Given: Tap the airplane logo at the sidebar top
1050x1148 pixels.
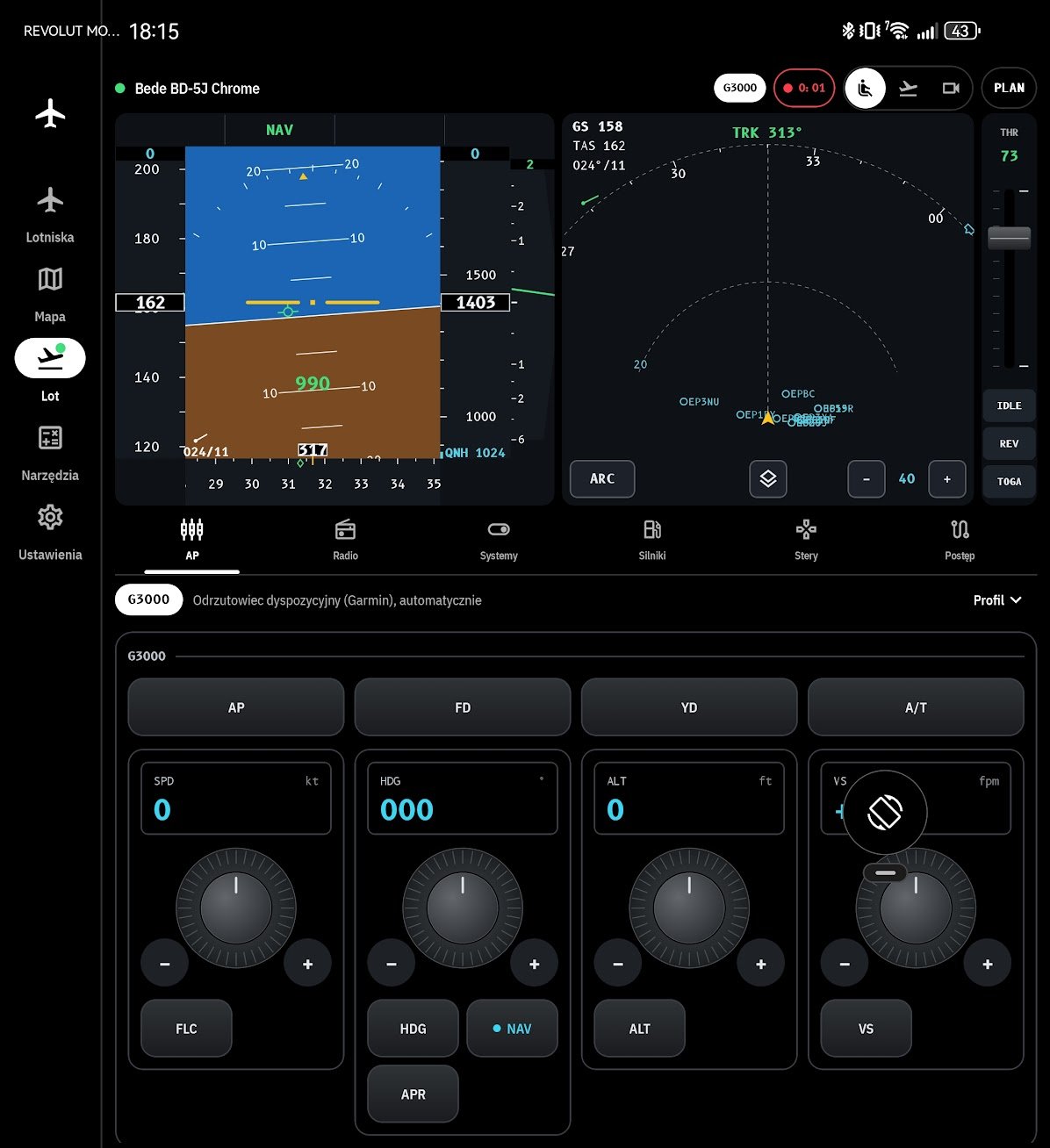Looking at the screenshot, I should pos(50,114).
